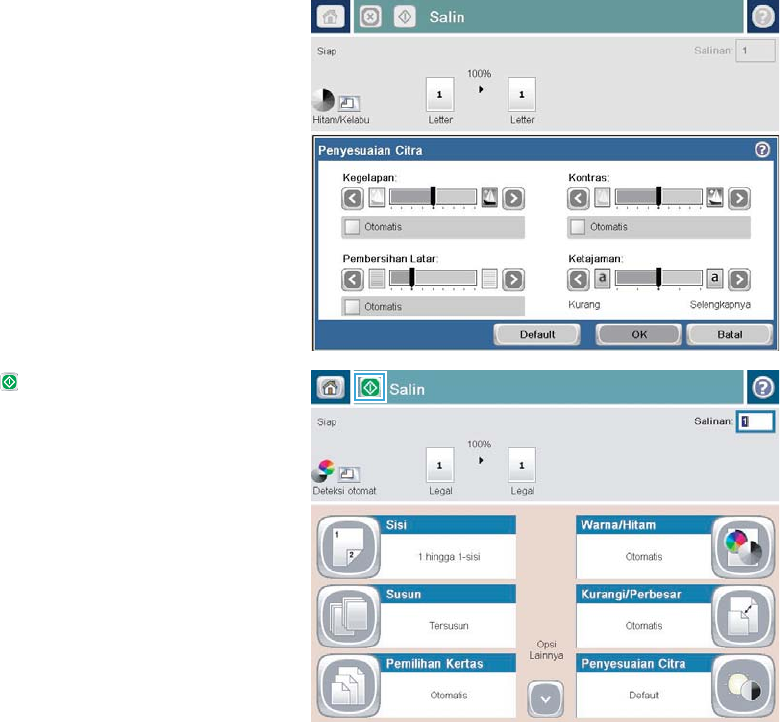Image resolution: width=780 pixels, height=722 pixels.
Task: Select the Susun collate icon
Action: pyautogui.click(x=349, y=617)
